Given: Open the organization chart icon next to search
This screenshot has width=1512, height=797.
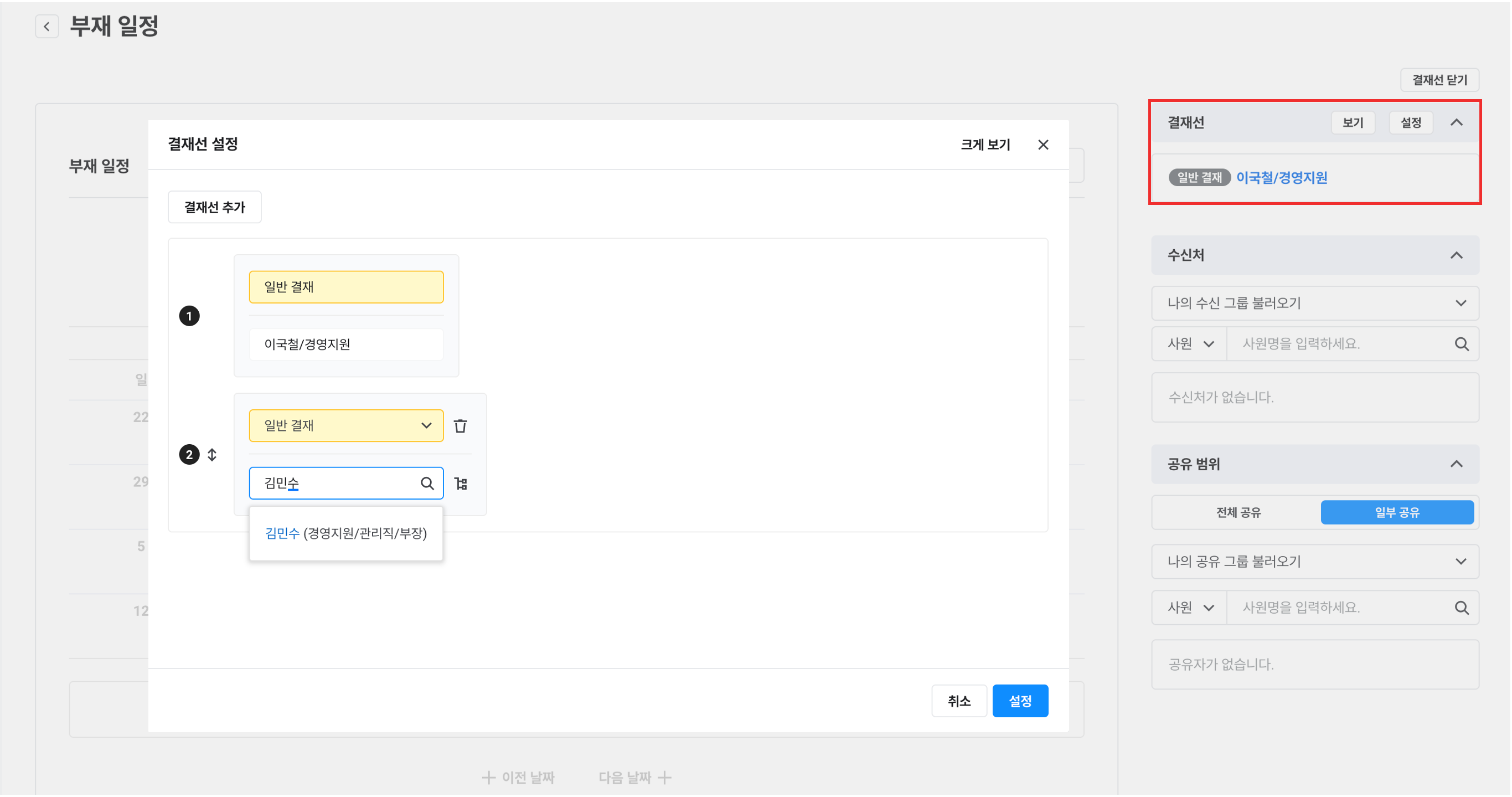Looking at the screenshot, I should (461, 484).
